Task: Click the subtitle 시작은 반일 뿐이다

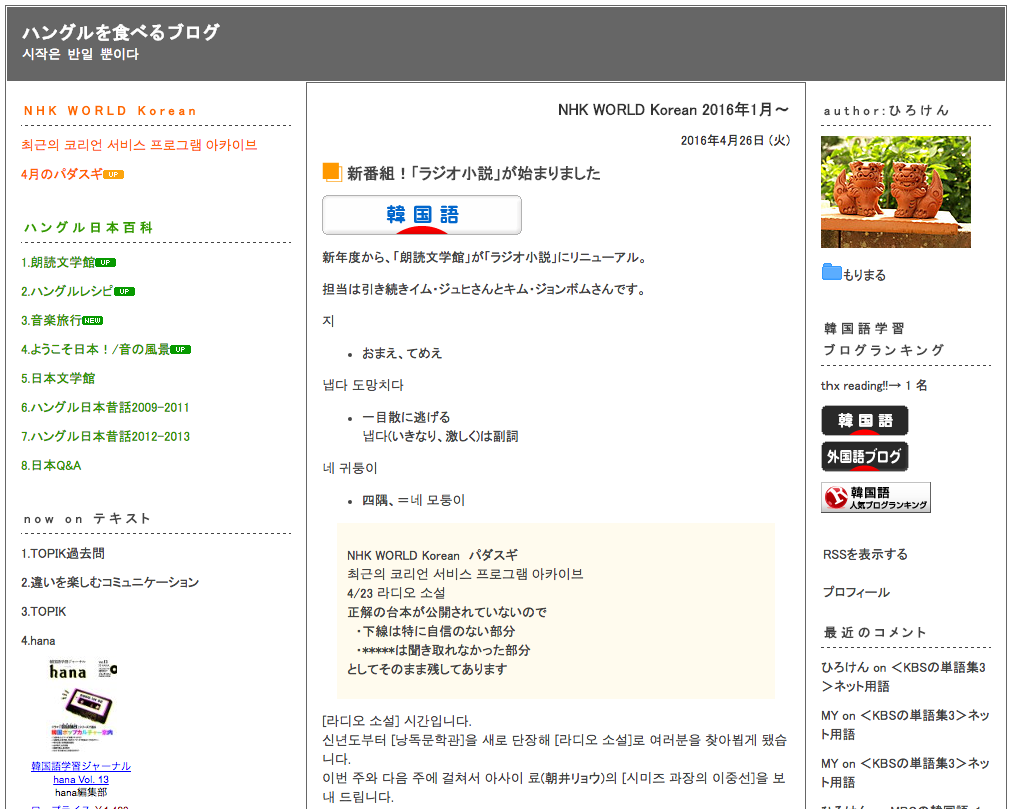Action: (x=81, y=54)
